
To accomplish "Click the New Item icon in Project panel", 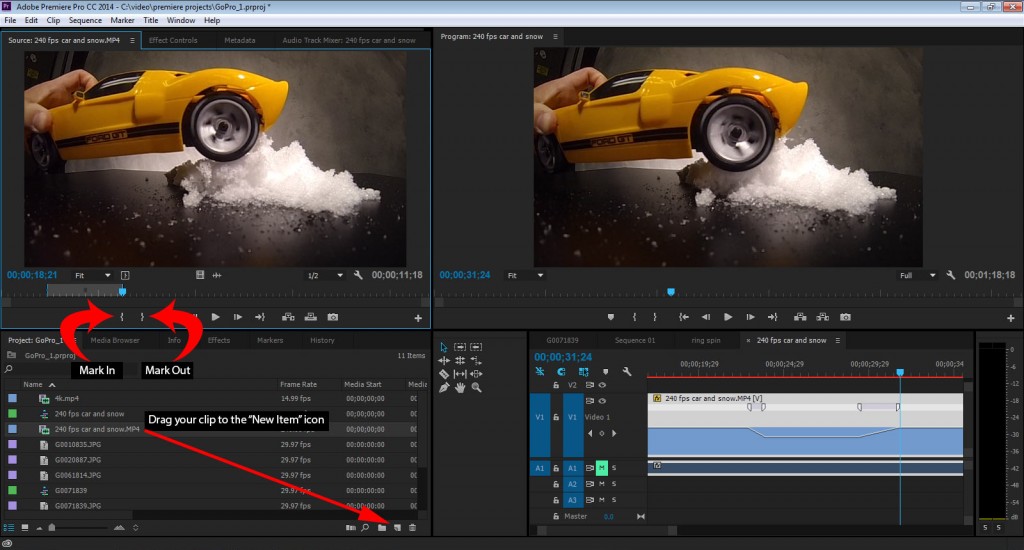I will click(x=397, y=527).
